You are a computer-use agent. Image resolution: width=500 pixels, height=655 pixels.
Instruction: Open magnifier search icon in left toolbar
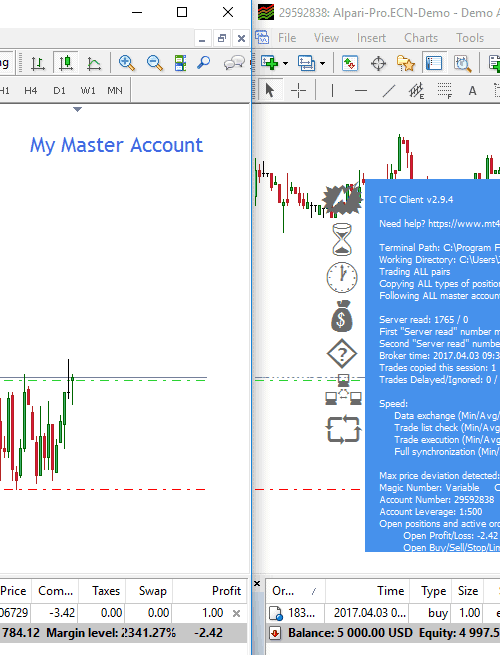pyautogui.click(x=204, y=63)
